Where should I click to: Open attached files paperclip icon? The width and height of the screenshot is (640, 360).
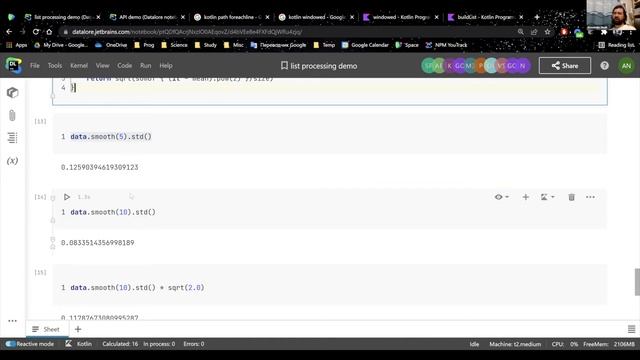(12, 116)
